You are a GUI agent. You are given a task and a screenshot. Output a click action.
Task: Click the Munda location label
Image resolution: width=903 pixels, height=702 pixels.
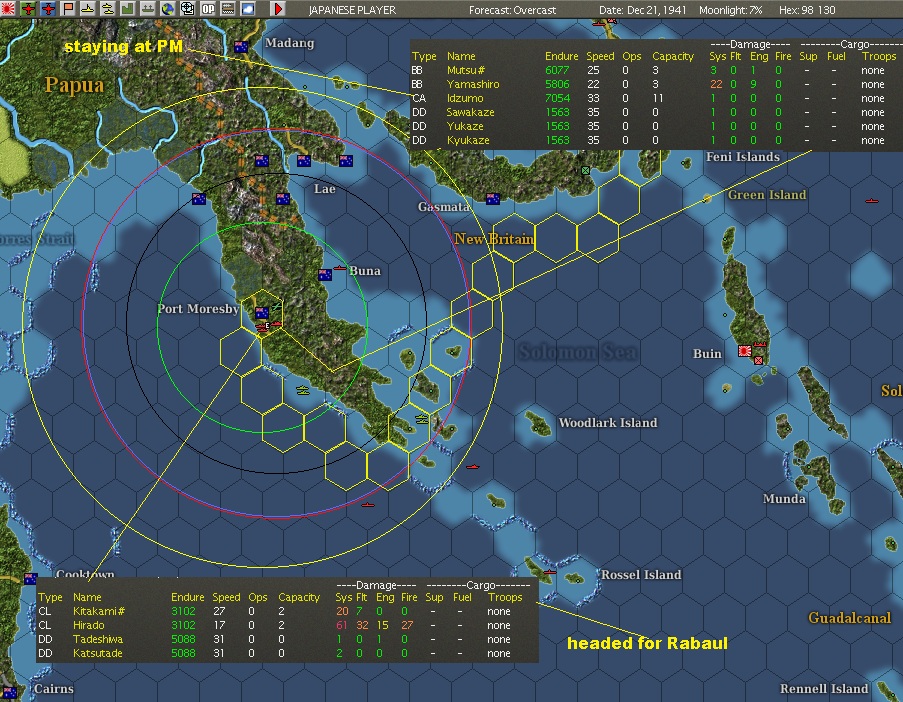click(783, 499)
